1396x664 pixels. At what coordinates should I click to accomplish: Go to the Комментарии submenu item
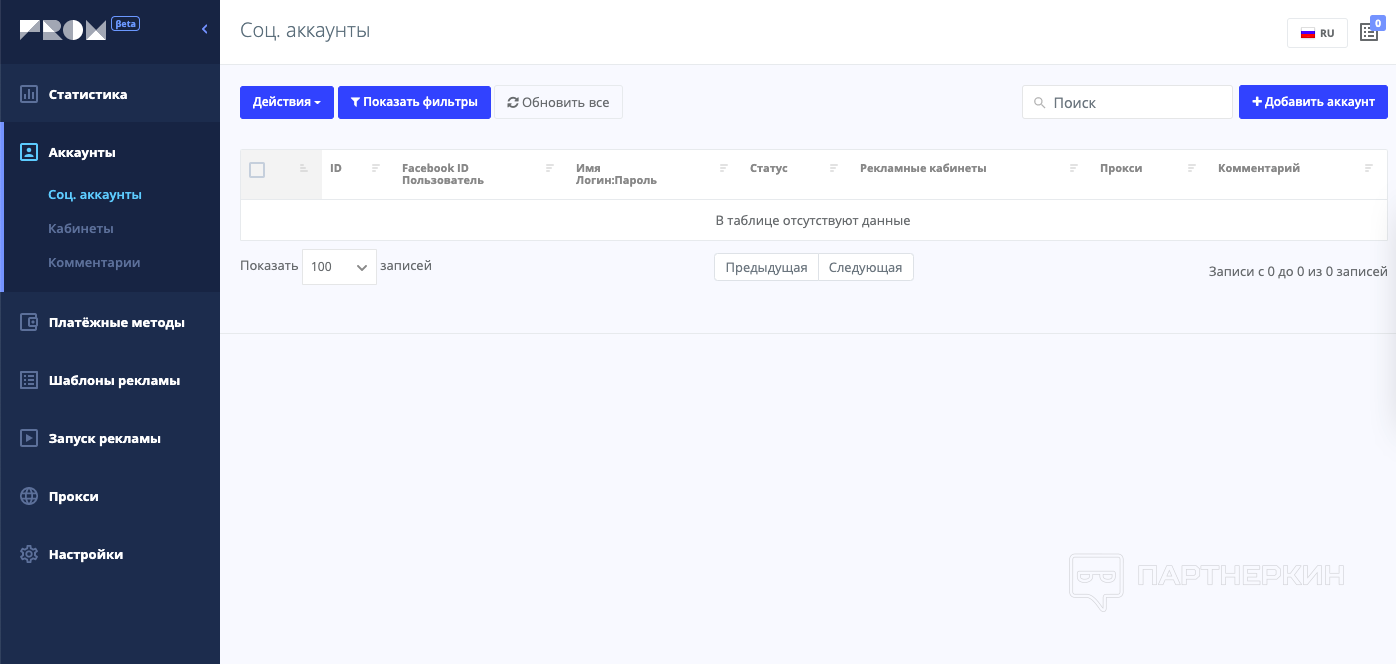94,262
